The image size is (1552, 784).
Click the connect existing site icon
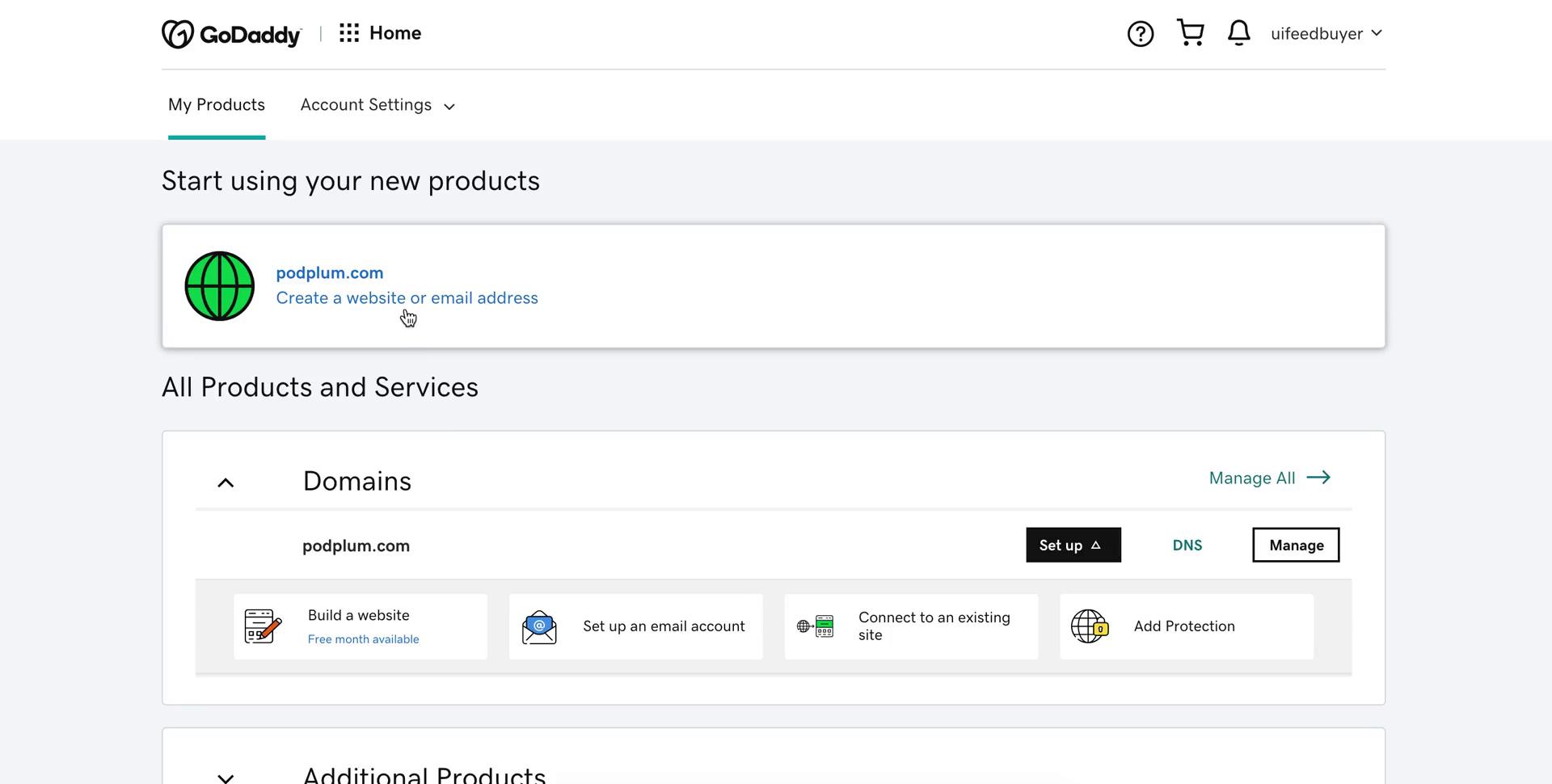(815, 626)
